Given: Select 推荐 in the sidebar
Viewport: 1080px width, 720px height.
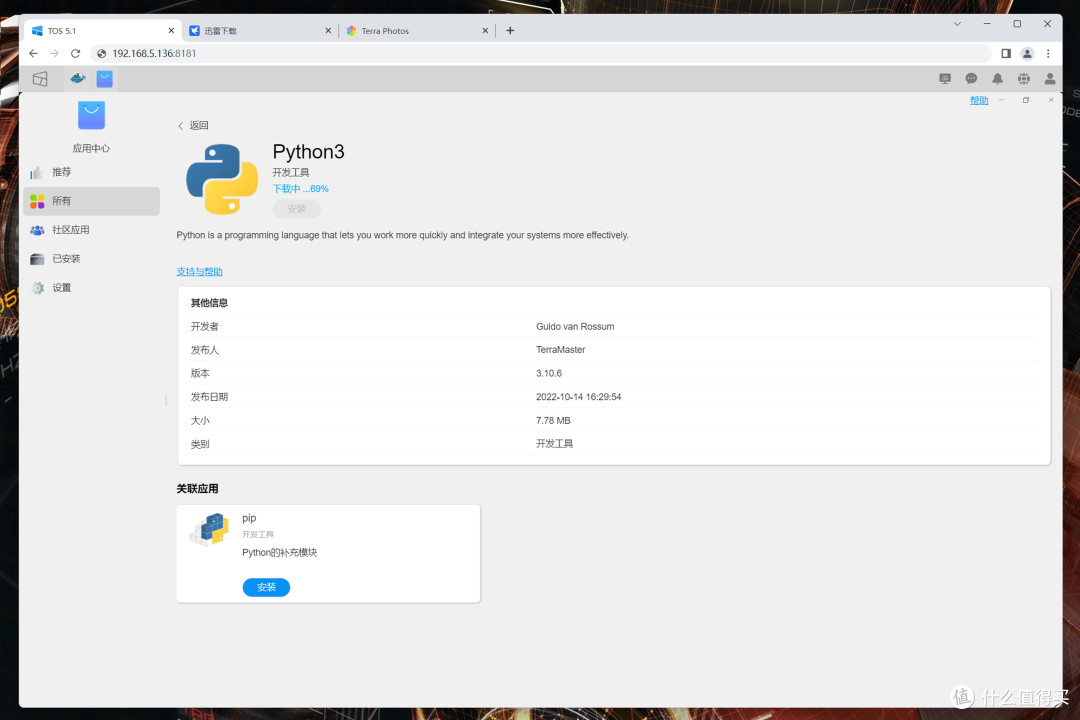Looking at the screenshot, I should [x=91, y=172].
